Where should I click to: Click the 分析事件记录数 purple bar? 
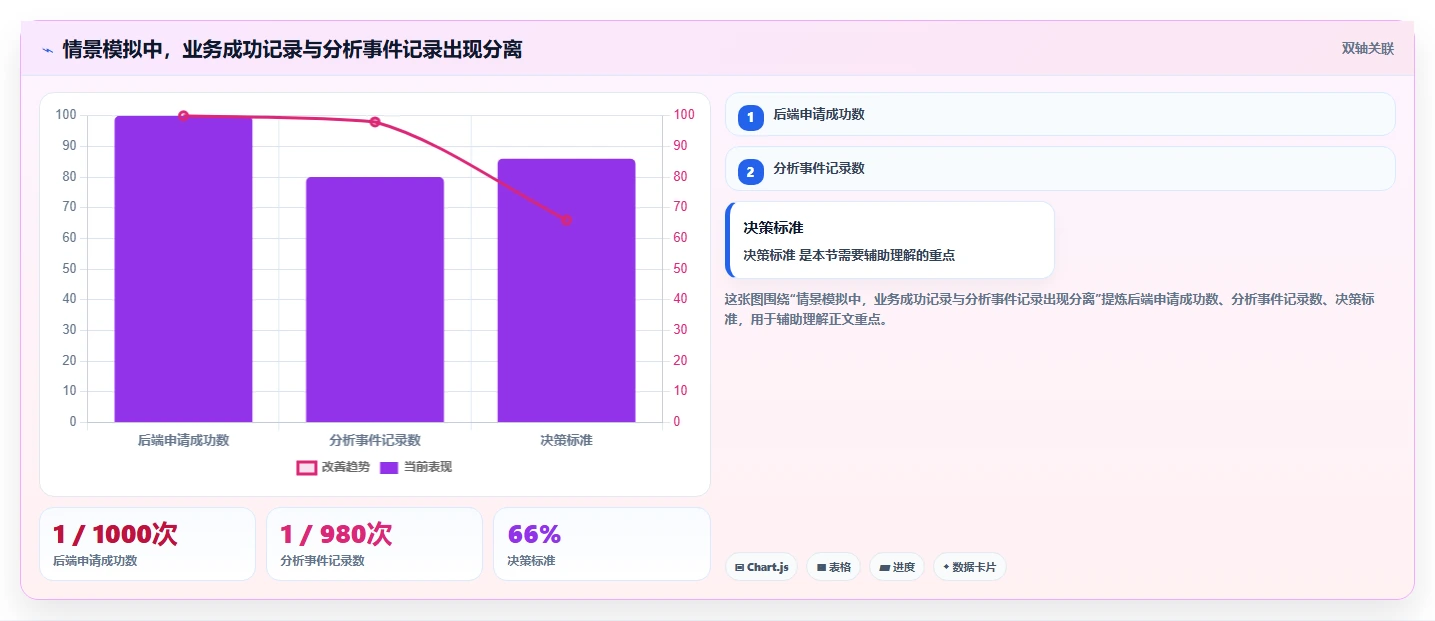tap(375, 299)
